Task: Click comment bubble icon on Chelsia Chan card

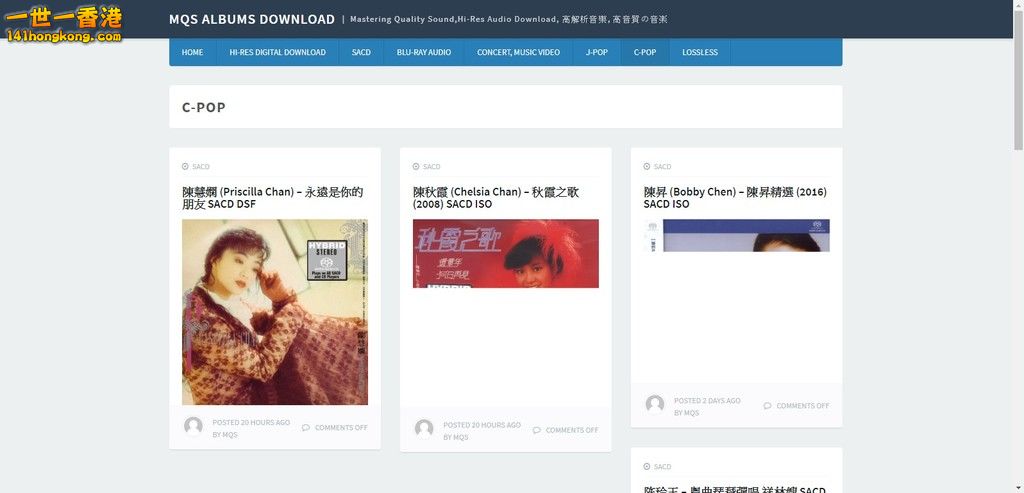Action: 537,430
